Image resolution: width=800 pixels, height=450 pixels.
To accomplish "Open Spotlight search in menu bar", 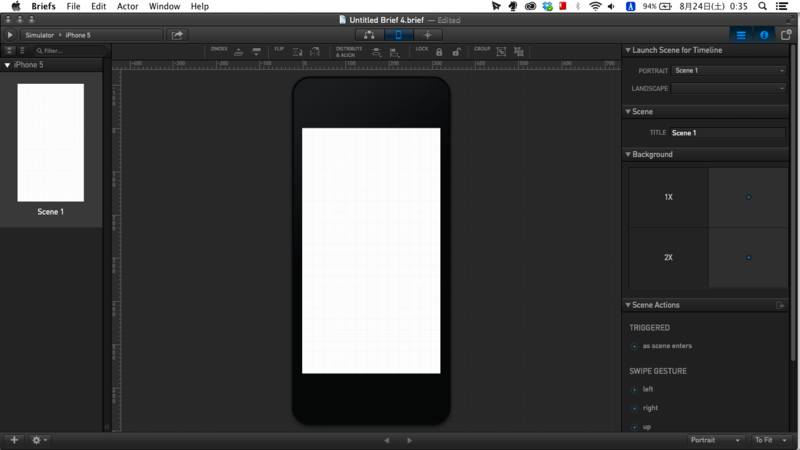I will click(762, 6).
